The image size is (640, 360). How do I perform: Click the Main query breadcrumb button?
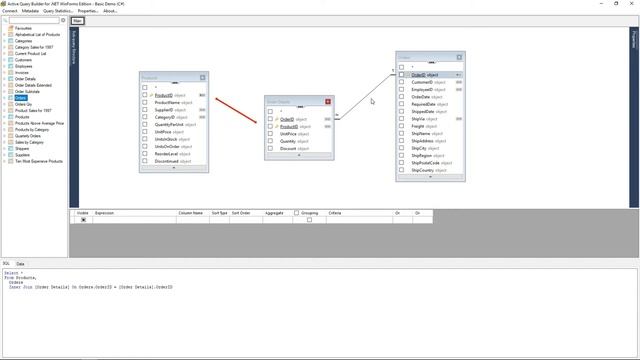[78, 21]
